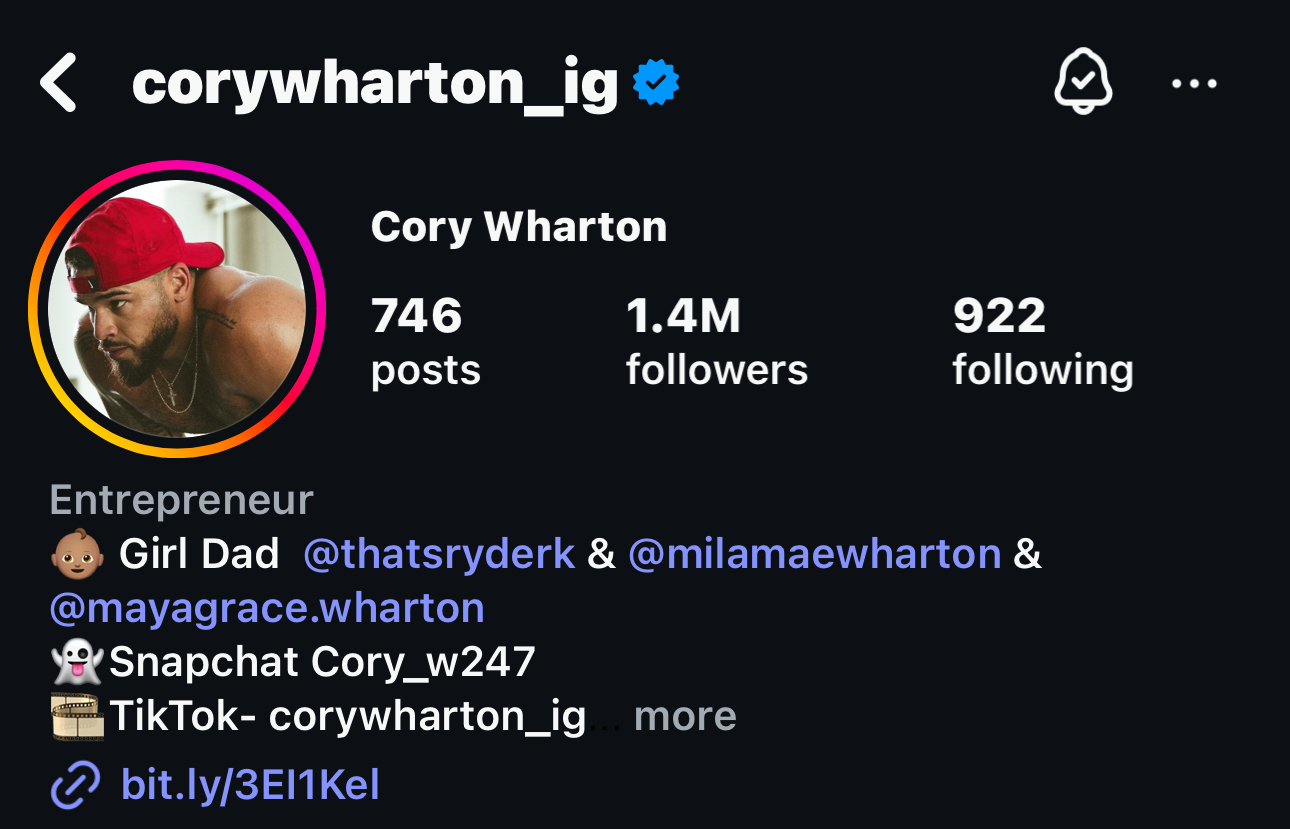Screen dimensions: 1290x829
Task: Tap the Snapchat ghost emoji
Action: 77,662
